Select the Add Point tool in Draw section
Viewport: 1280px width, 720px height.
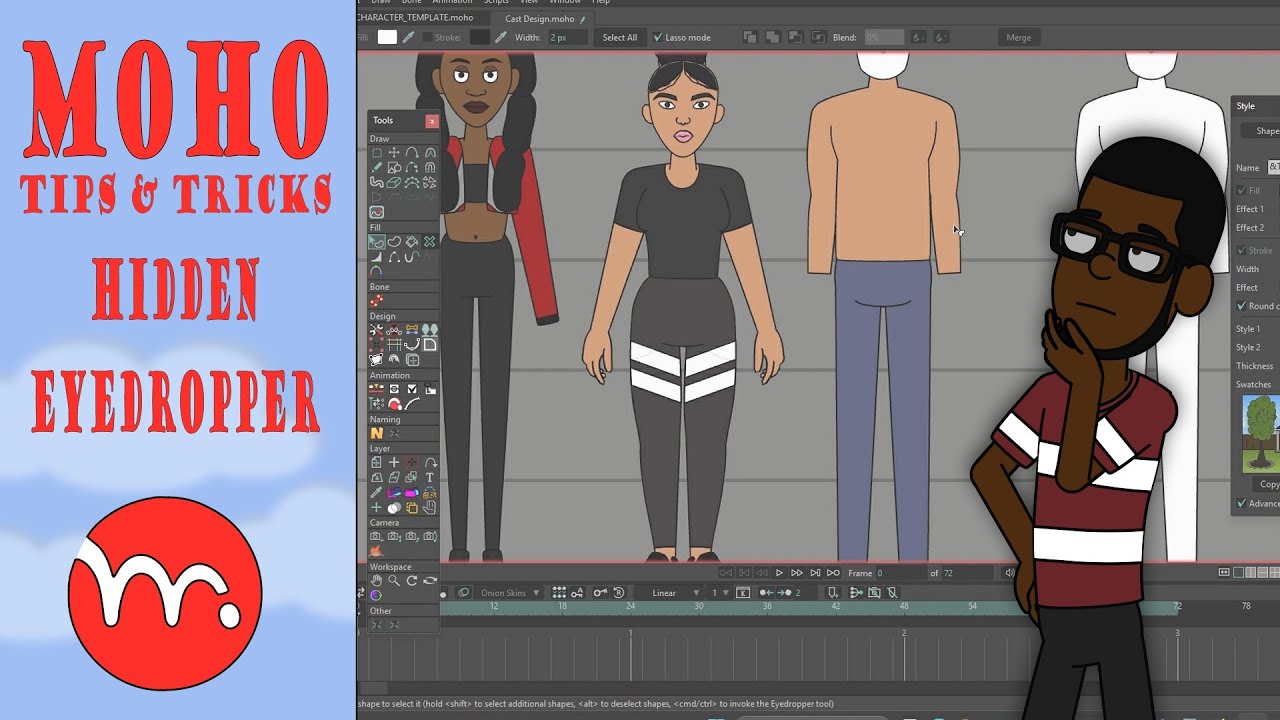412,153
